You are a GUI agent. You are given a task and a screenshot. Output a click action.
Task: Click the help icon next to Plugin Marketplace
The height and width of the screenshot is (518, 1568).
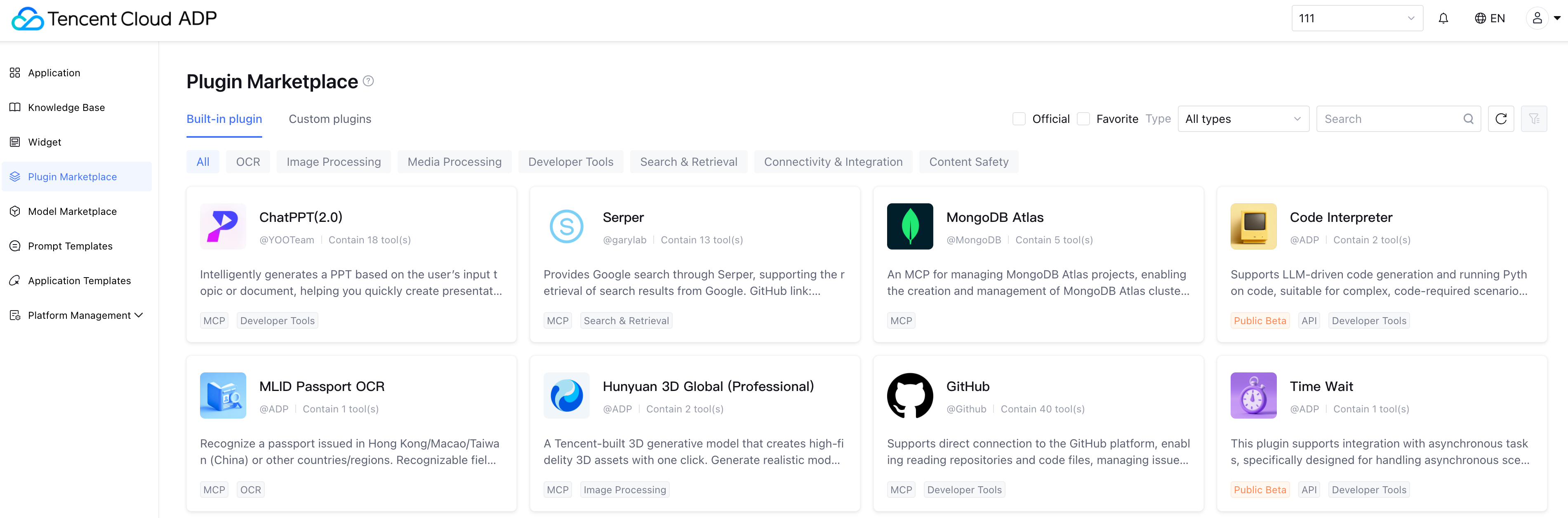(368, 81)
